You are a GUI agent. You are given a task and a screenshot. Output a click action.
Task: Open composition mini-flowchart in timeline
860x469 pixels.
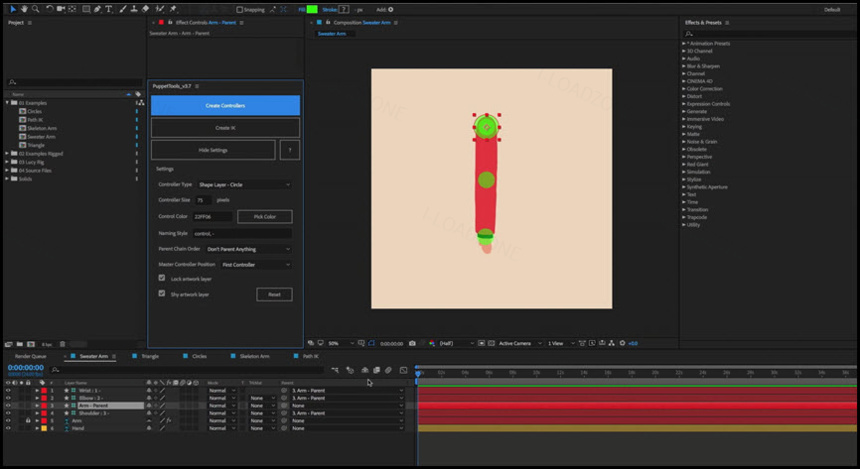tap(335, 370)
